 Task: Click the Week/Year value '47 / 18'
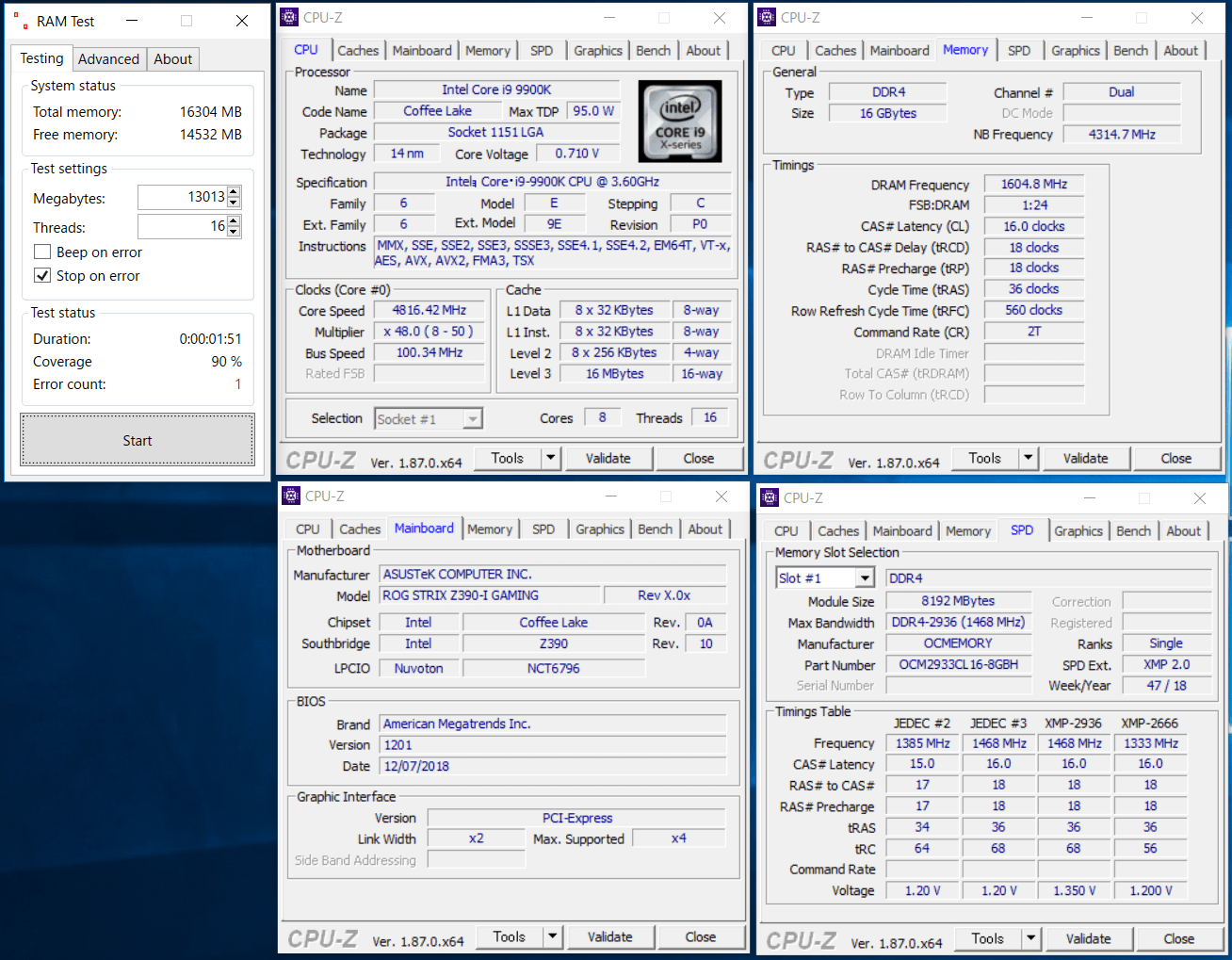click(1166, 686)
